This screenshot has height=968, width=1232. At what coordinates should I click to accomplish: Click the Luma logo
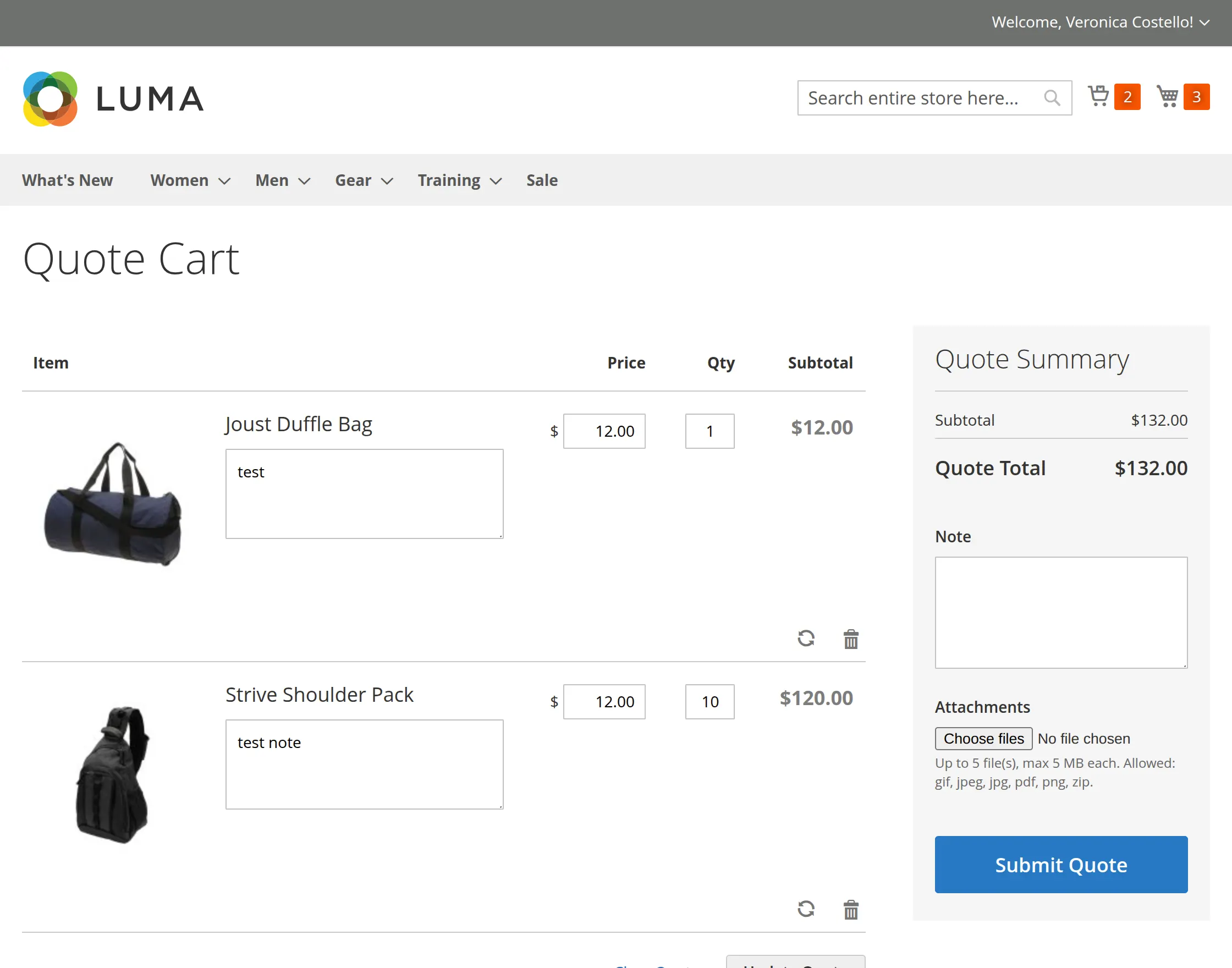tap(113, 98)
